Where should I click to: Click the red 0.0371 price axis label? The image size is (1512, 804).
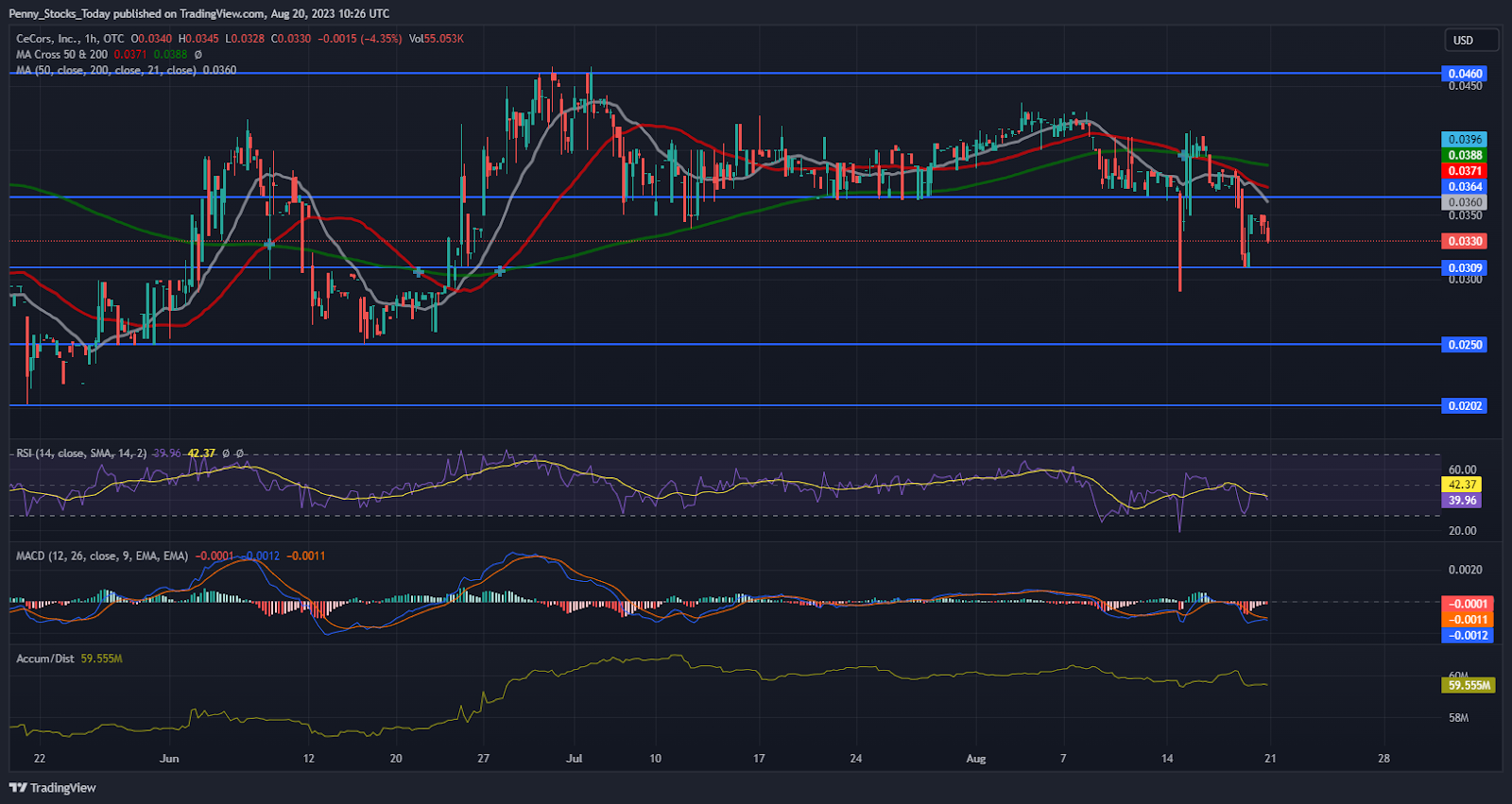1465,171
